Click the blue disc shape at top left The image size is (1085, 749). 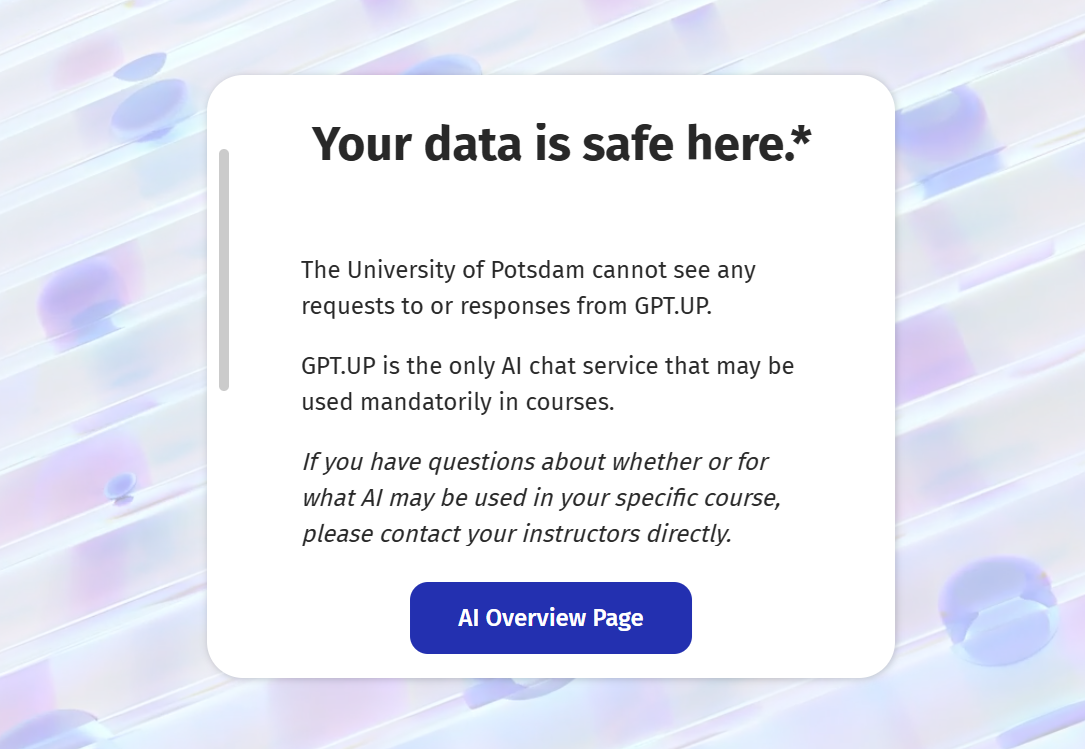[x=150, y=105]
